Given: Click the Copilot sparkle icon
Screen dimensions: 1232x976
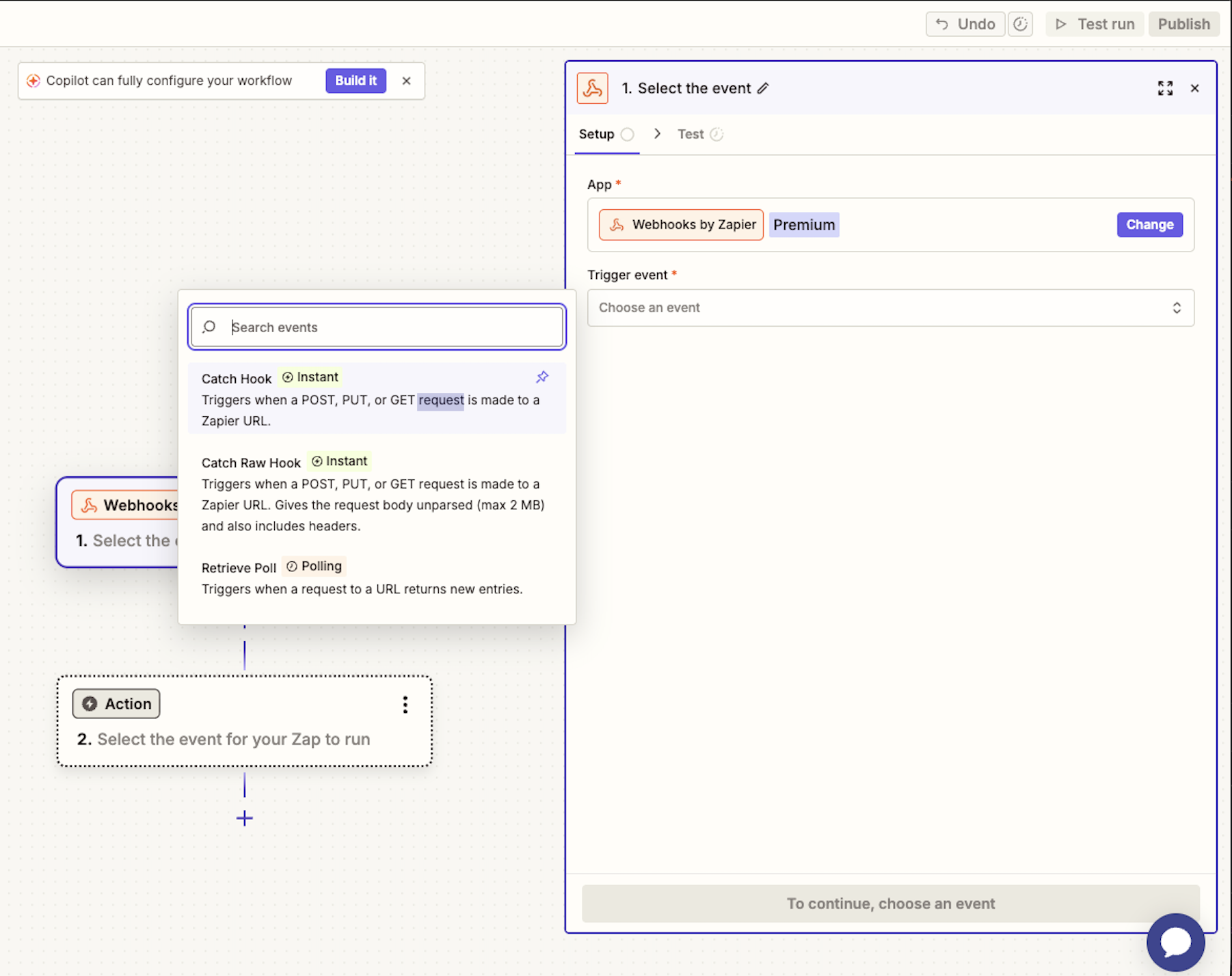Looking at the screenshot, I should tap(33, 81).
